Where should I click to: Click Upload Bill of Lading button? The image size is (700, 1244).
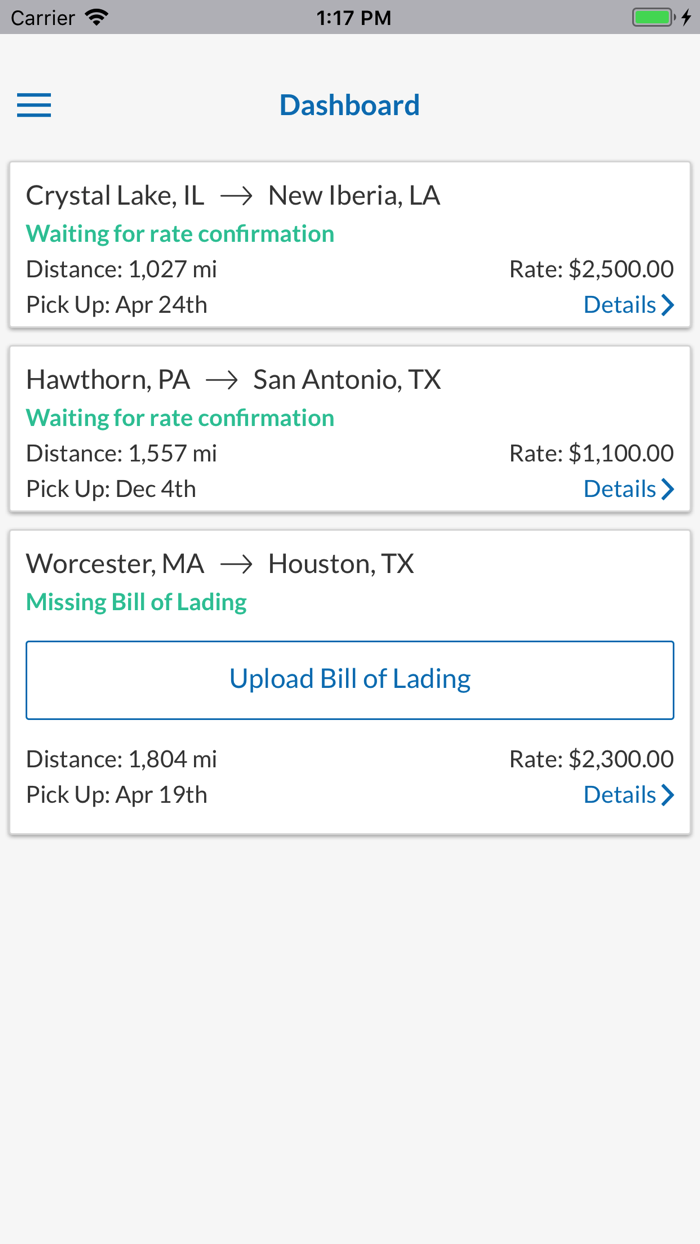click(350, 680)
